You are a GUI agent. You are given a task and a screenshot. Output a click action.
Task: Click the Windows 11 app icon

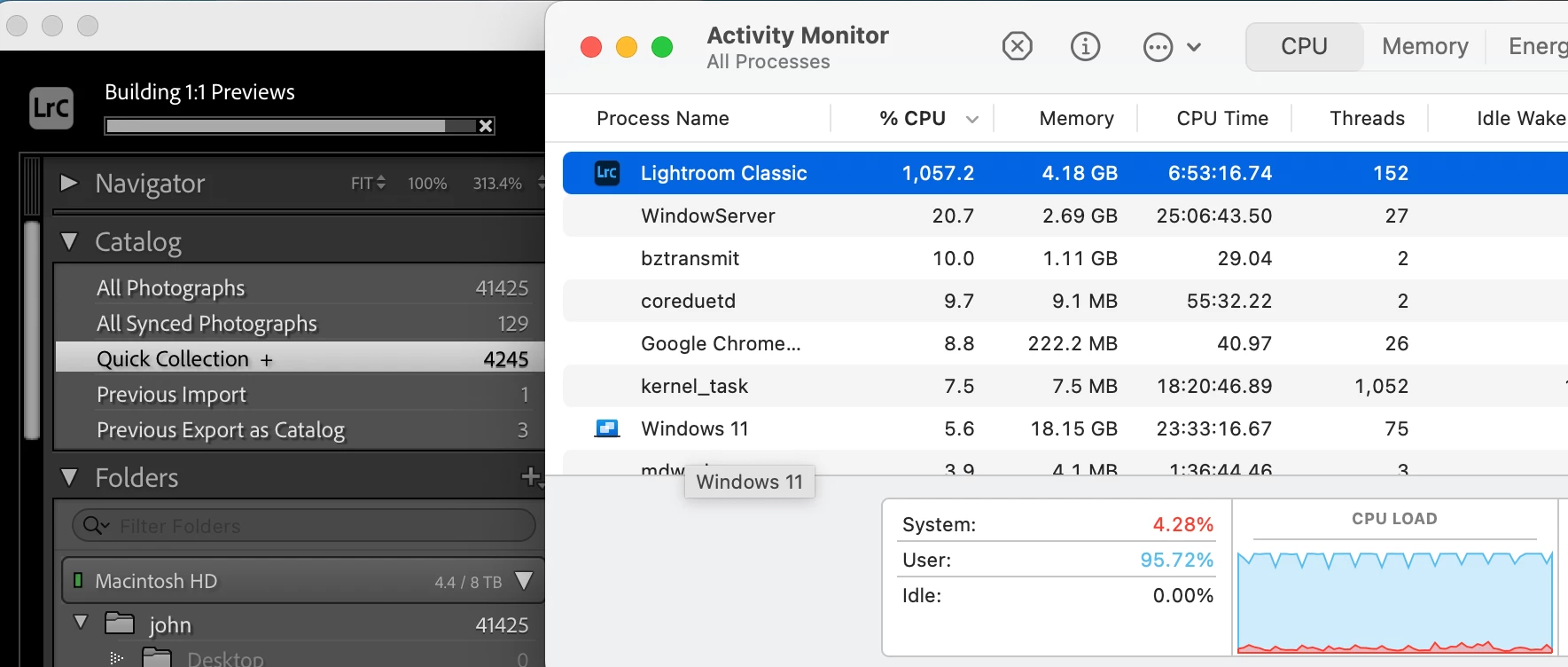[607, 428]
